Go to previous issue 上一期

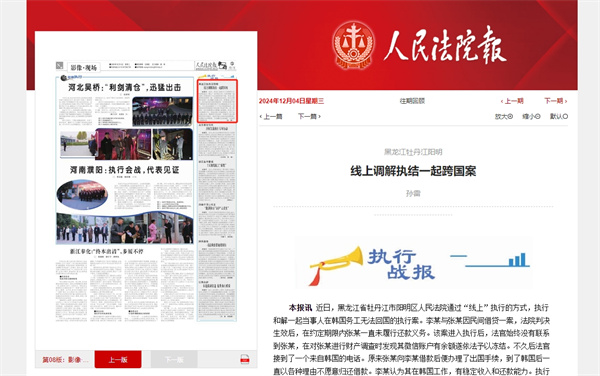[x=512, y=101]
